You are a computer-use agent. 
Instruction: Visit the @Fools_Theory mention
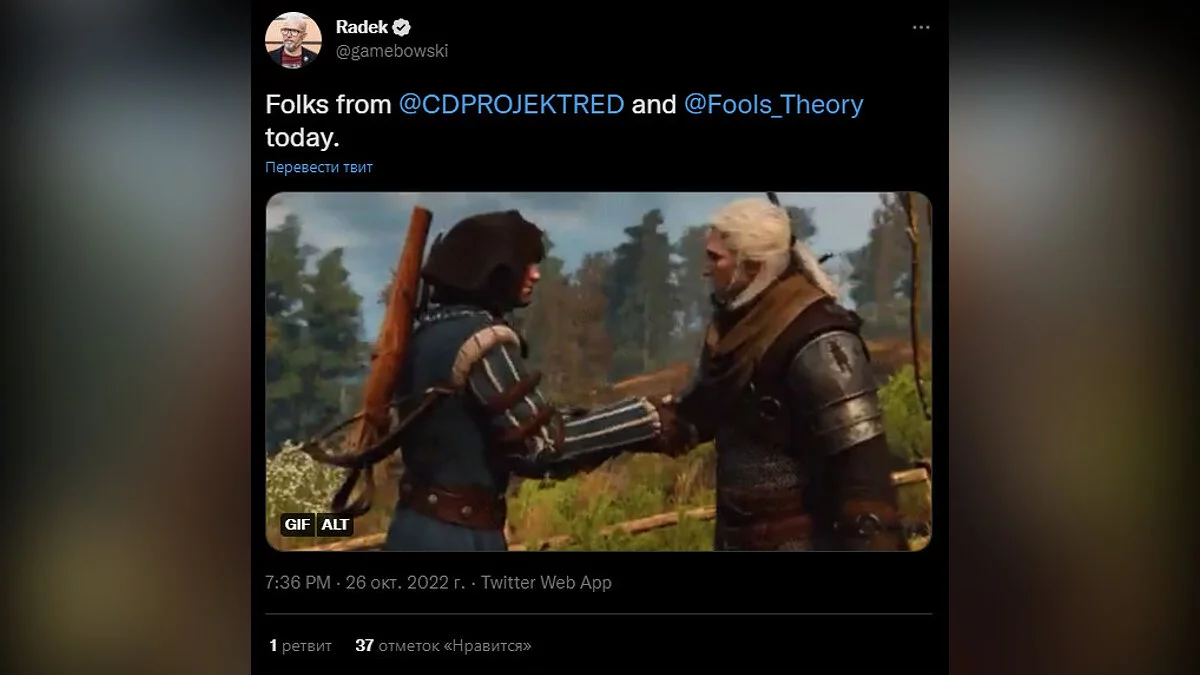pyautogui.click(x=773, y=104)
